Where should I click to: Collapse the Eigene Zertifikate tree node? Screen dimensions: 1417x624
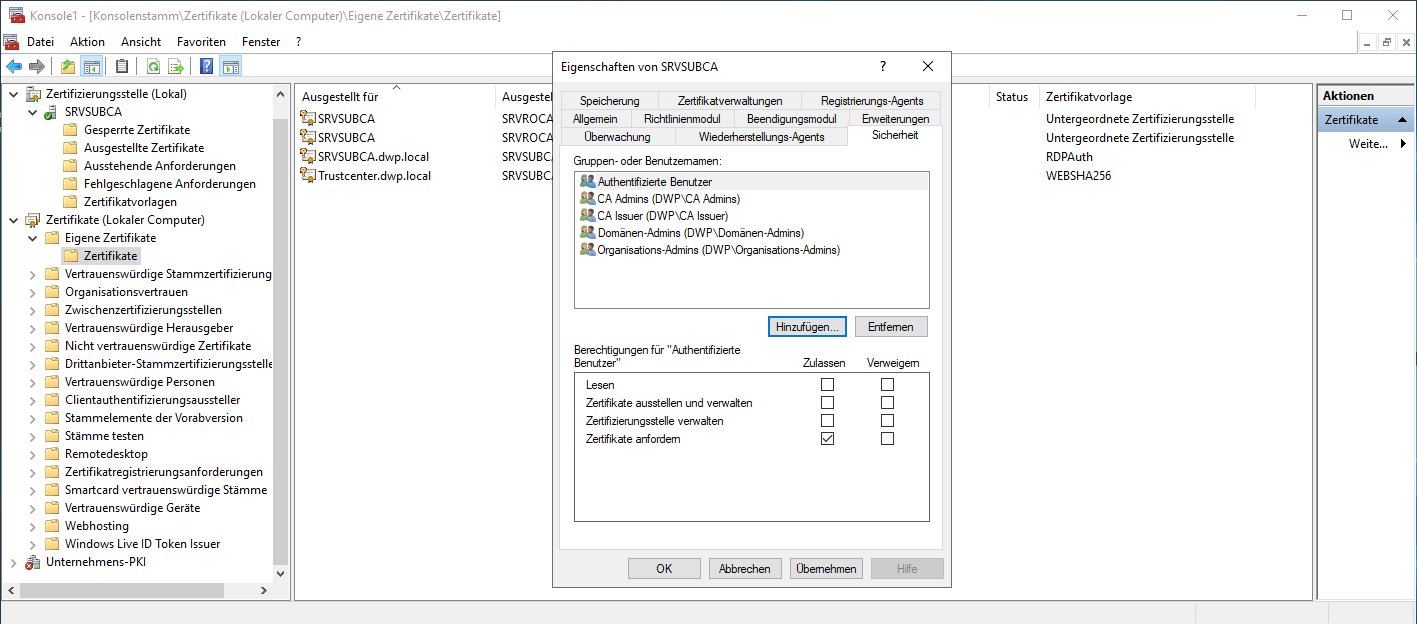click(x=32, y=238)
